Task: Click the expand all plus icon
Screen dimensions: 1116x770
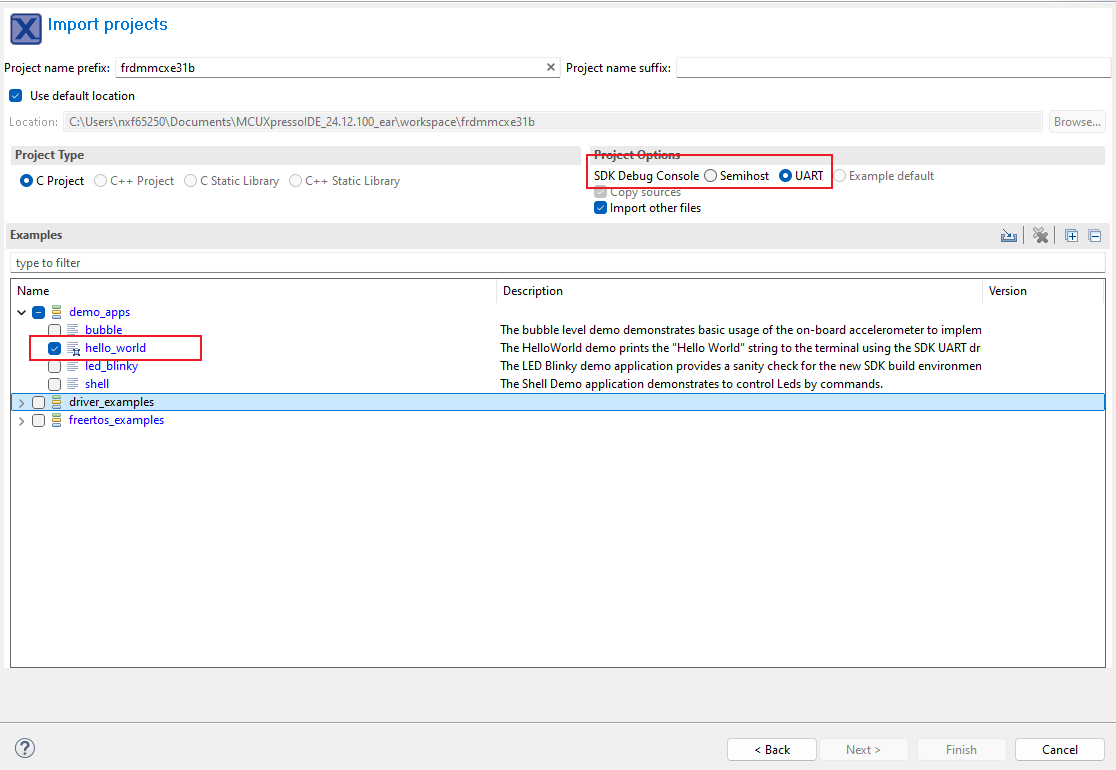Action: (1071, 236)
